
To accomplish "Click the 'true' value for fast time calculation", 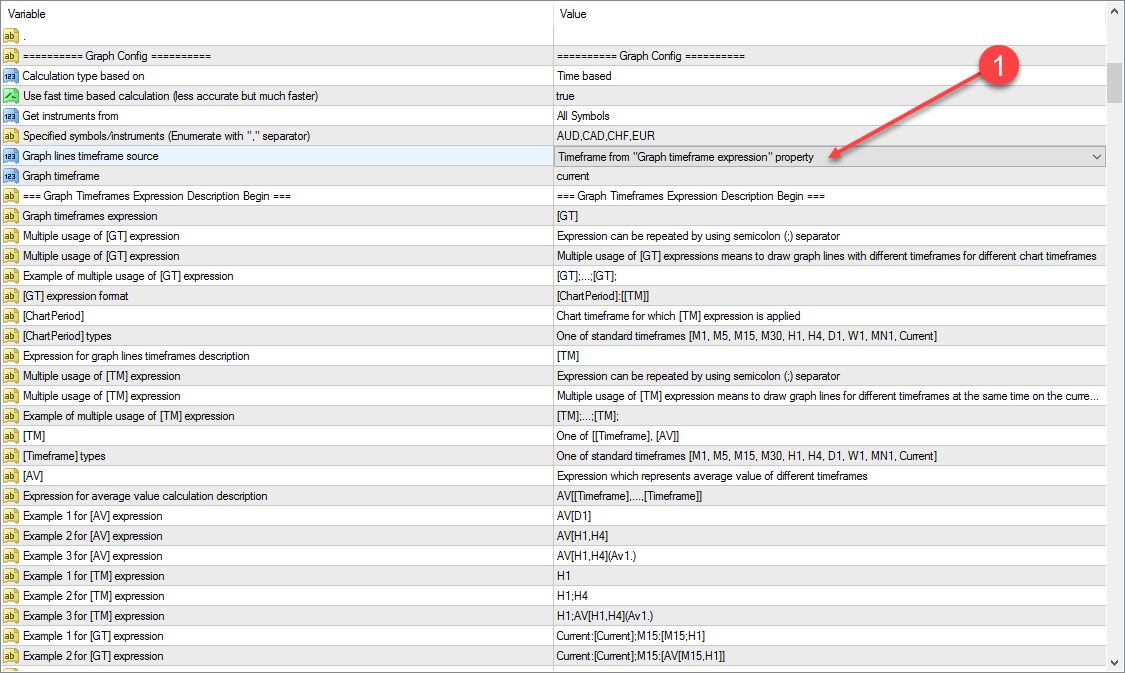I will 566,96.
